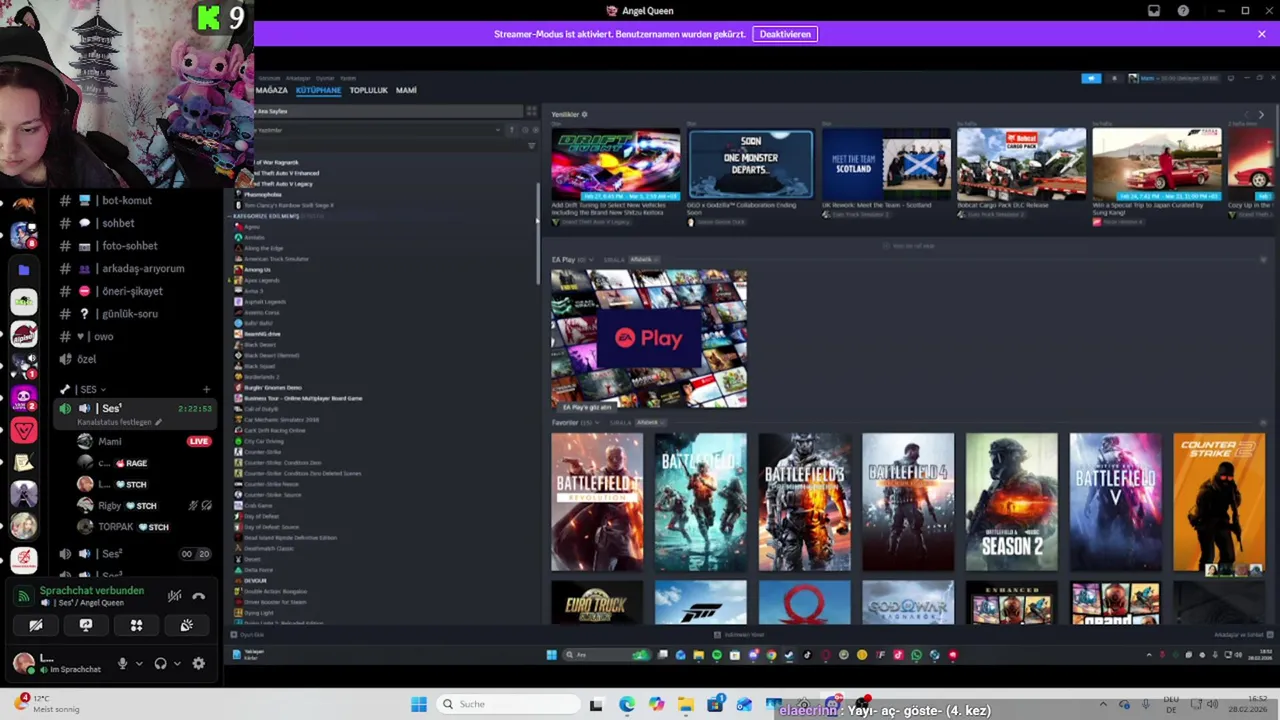This screenshot has height=720, width=1280.
Task: Open Battlefield 3 game cover
Action: (x=804, y=502)
